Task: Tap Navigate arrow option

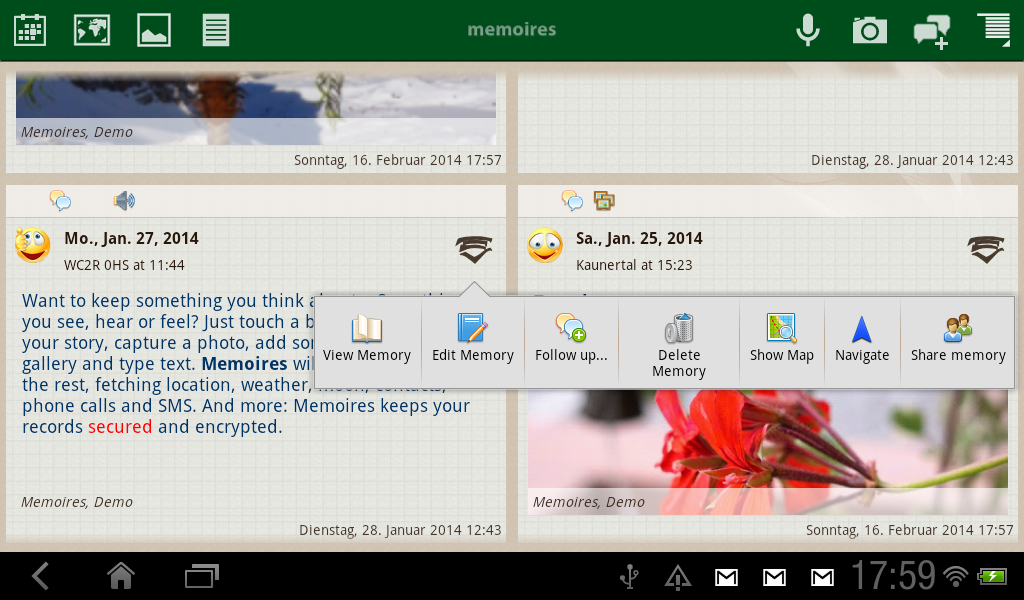Action: point(862,340)
